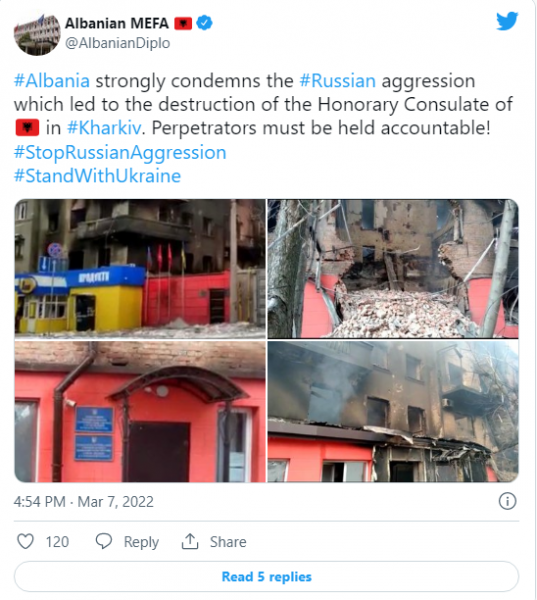Click the reply speech bubble icon

(x=104, y=541)
